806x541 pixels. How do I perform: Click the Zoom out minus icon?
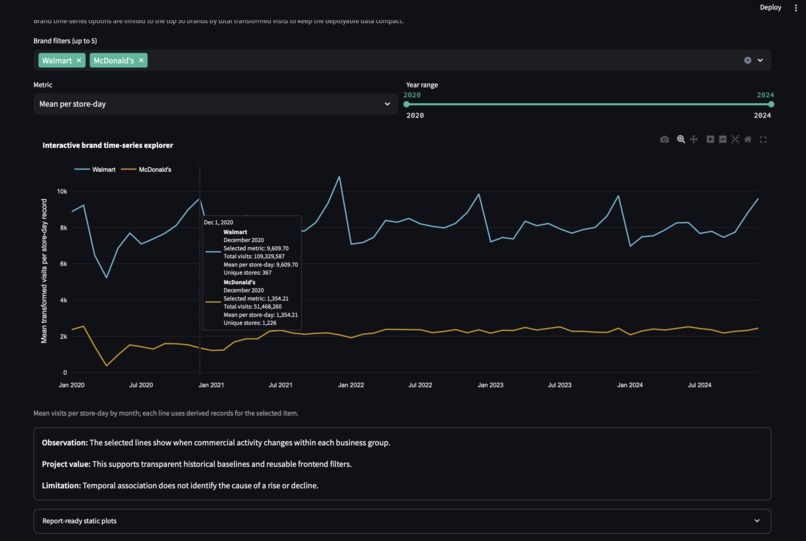[x=723, y=139]
